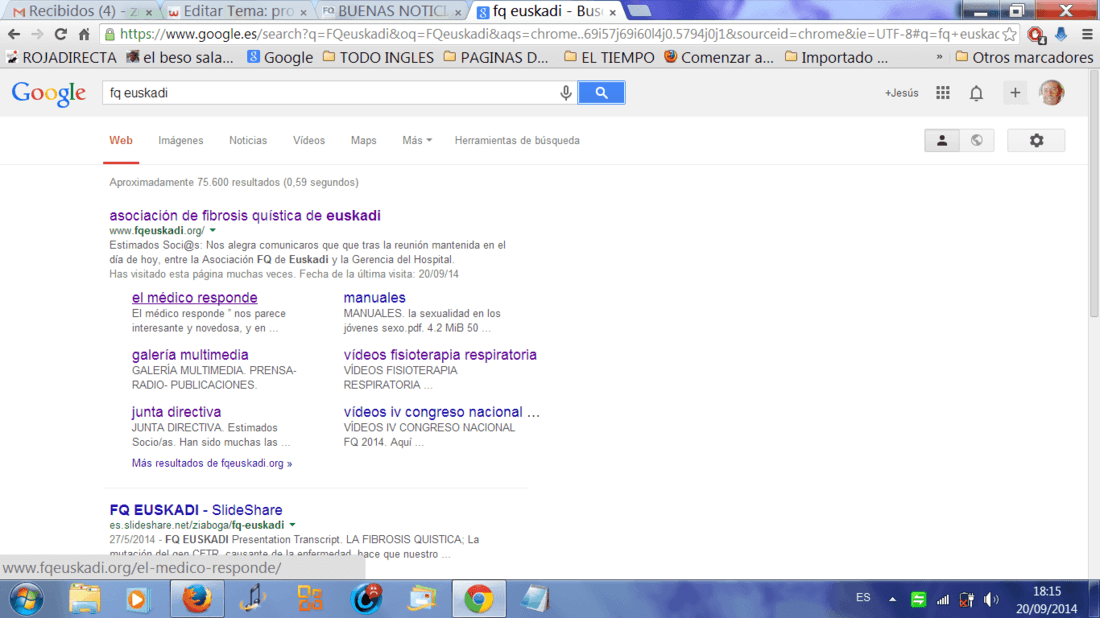Open vídeos fisioterapia respiratoria sitelink
This screenshot has height=618, width=1100.
440,355
